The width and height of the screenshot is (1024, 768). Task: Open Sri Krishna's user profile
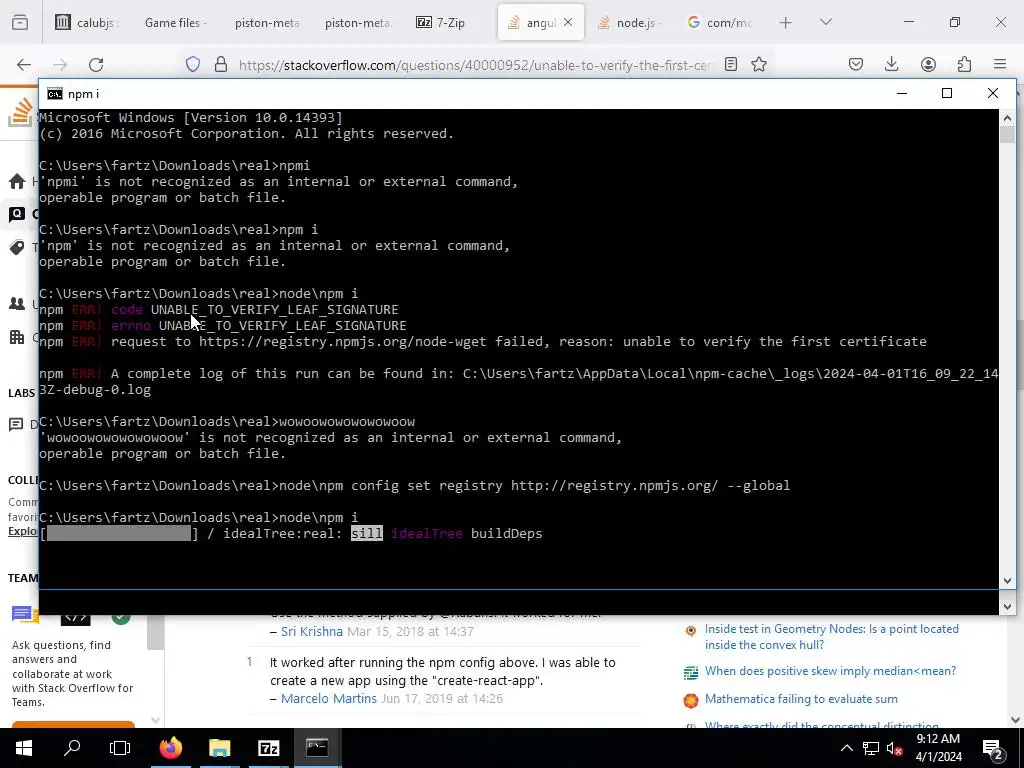click(x=312, y=632)
